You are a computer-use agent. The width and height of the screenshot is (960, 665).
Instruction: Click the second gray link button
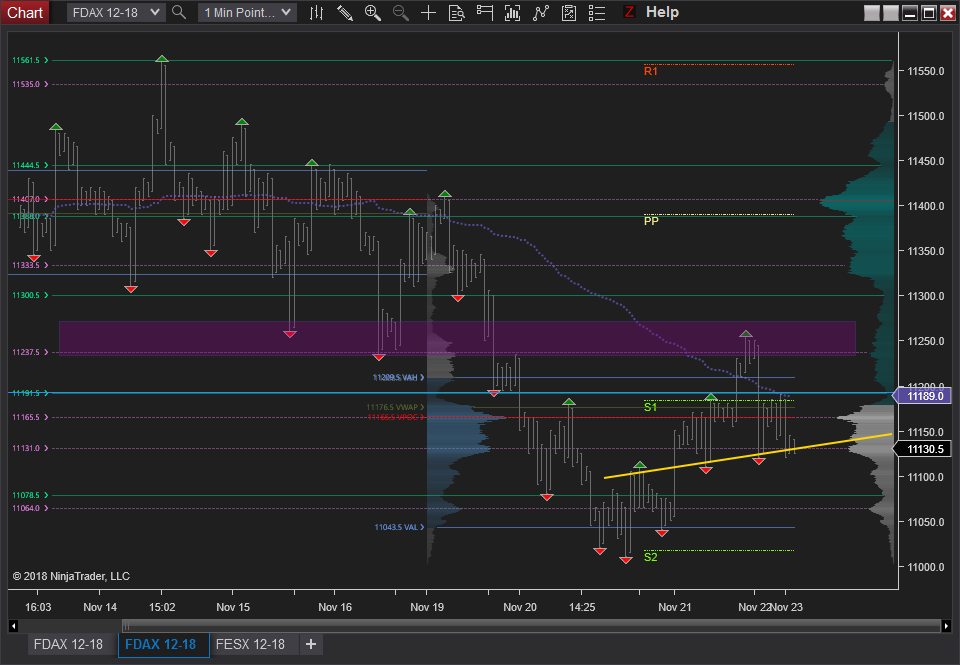pos(891,13)
